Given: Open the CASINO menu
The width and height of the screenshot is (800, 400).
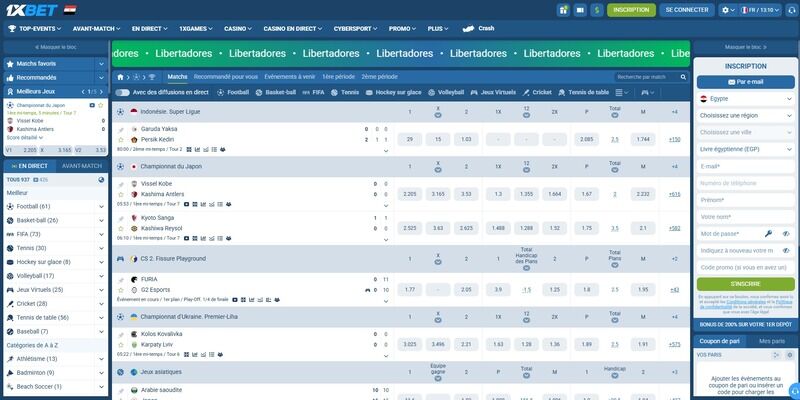Looking at the screenshot, I should 238,29.
